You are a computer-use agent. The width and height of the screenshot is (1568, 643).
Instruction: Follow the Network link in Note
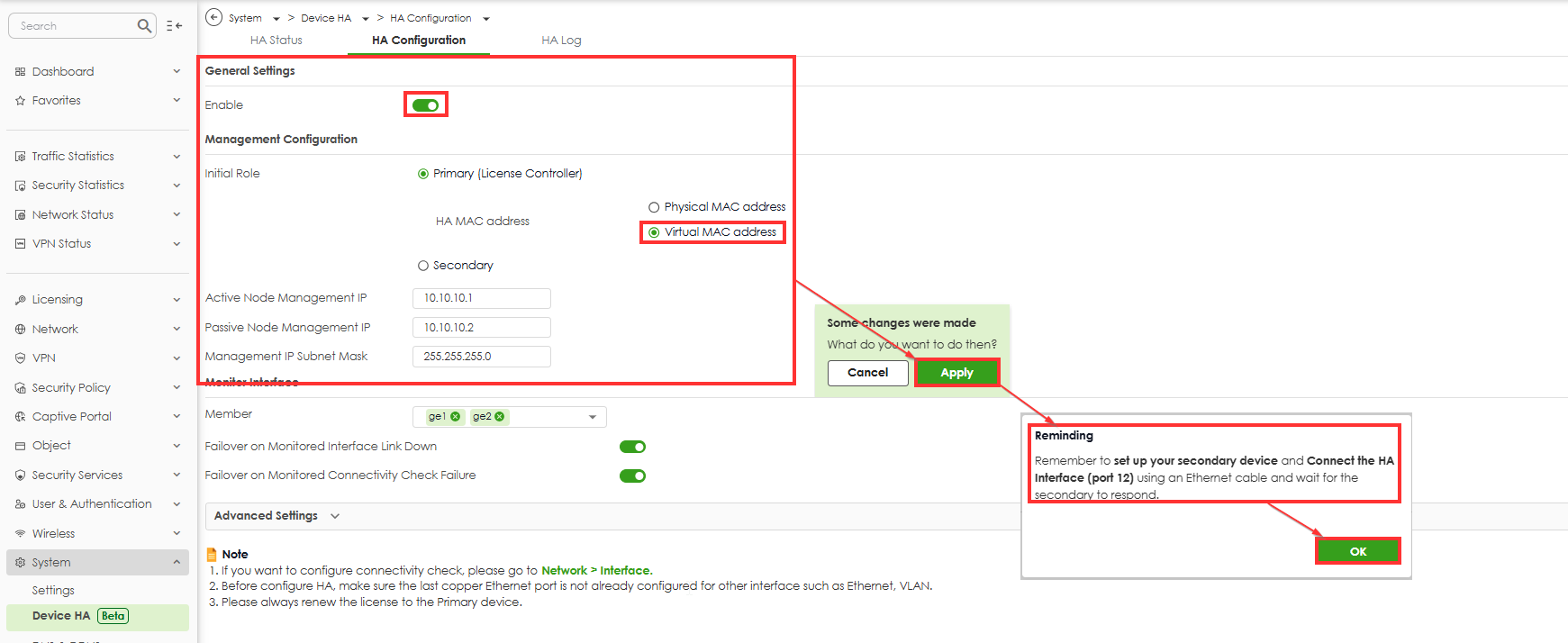564,571
